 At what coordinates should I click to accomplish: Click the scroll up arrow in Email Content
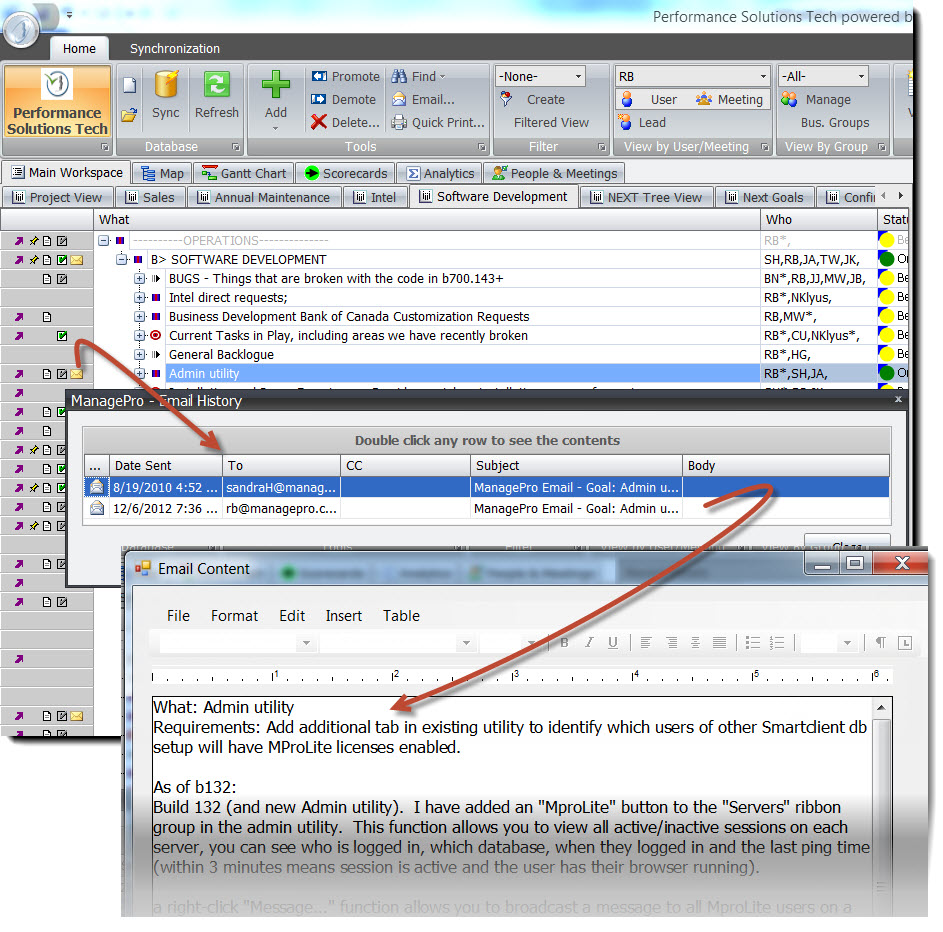pyautogui.click(x=881, y=708)
